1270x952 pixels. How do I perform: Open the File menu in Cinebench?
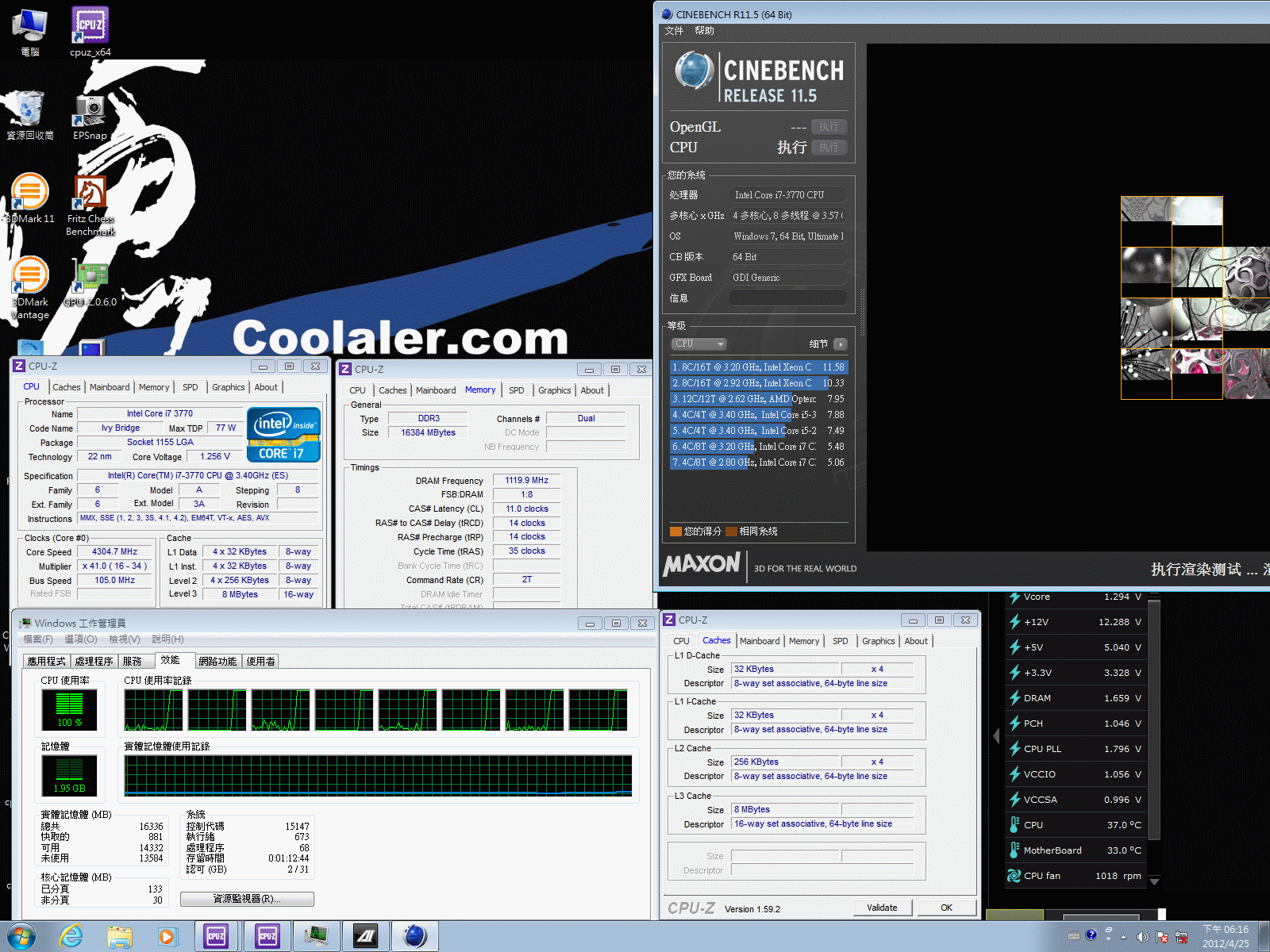coord(674,31)
